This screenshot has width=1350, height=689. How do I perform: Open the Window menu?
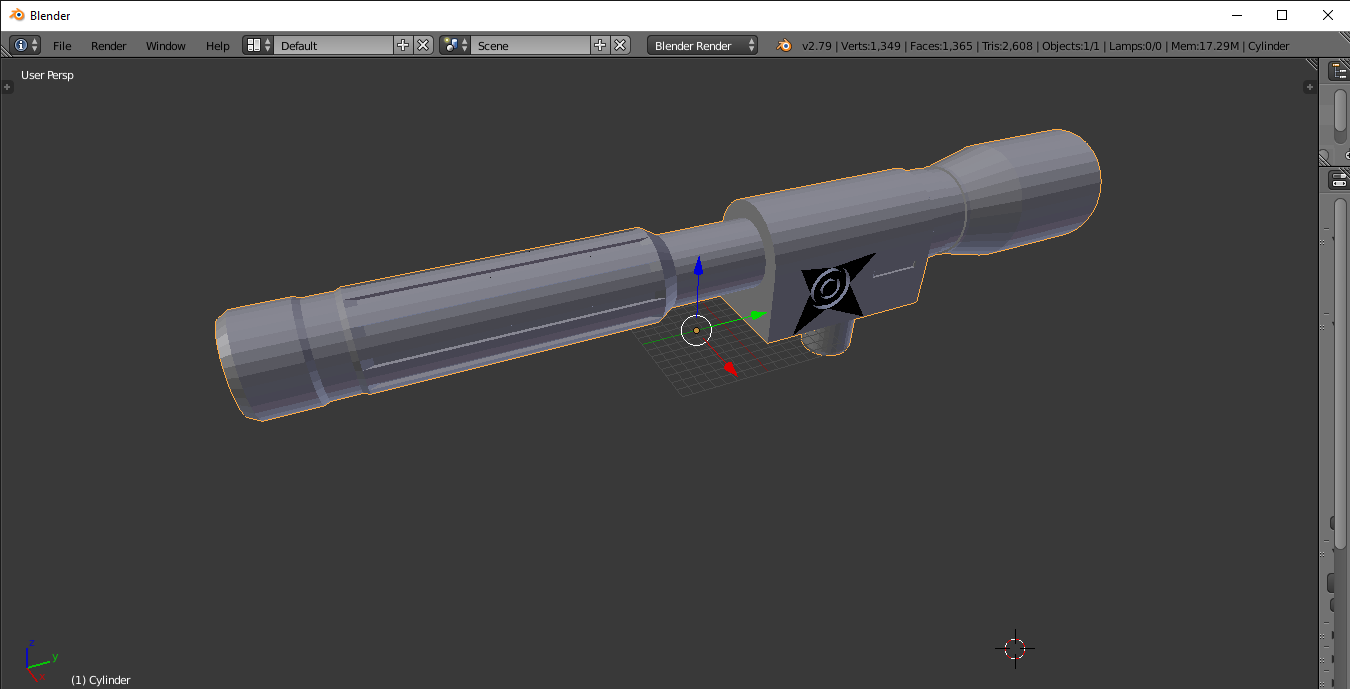[166, 46]
